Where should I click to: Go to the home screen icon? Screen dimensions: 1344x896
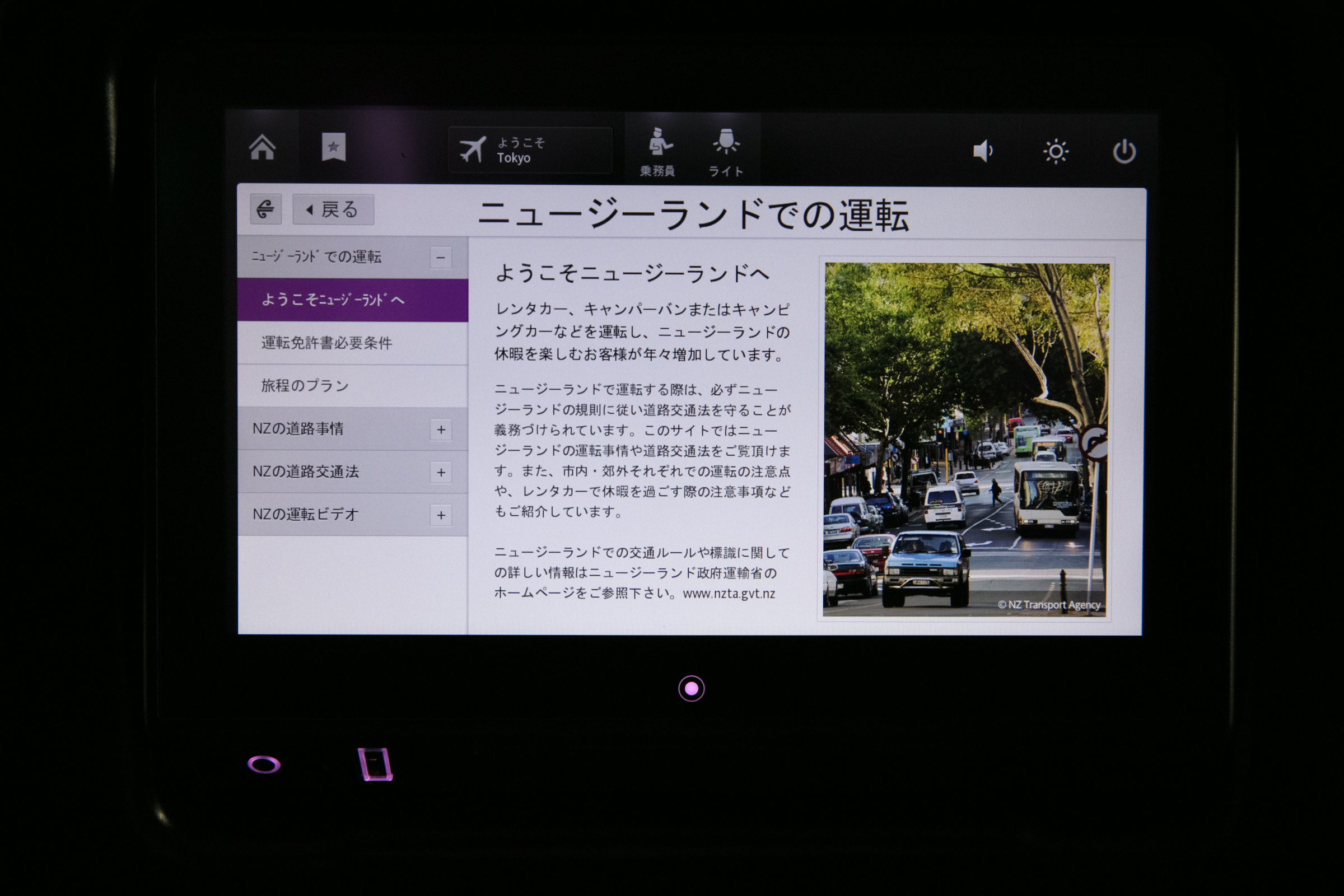click(x=262, y=147)
